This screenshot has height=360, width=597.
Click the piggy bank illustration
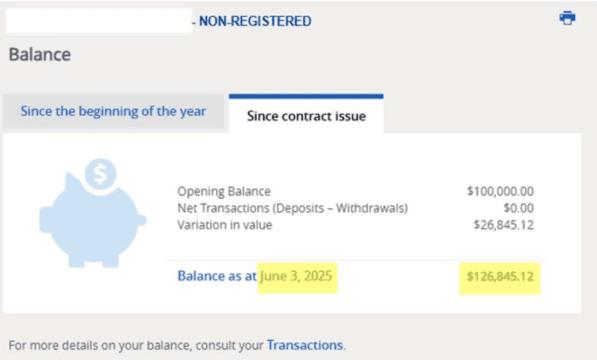pyautogui.click(x=93, y=220)
